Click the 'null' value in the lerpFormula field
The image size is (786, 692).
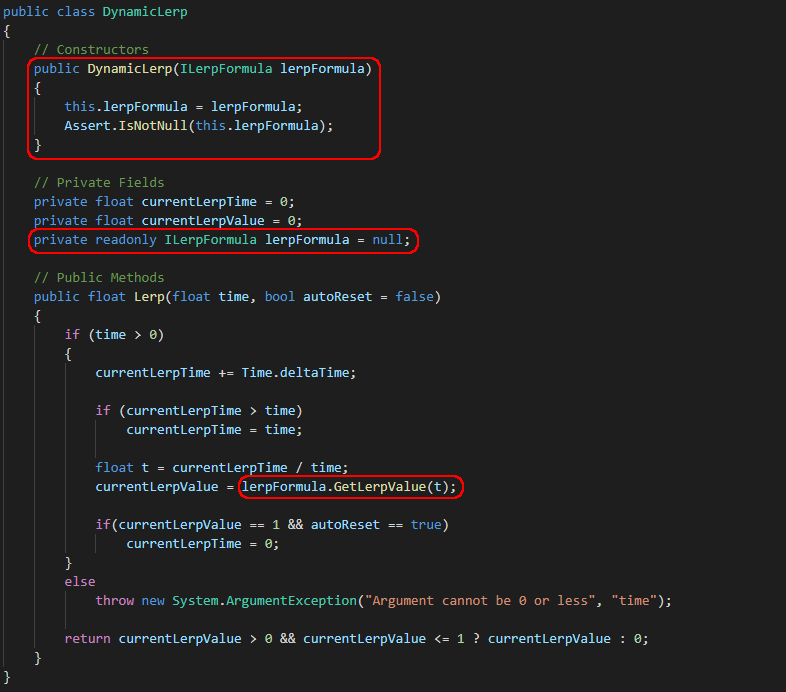point(387,240)
